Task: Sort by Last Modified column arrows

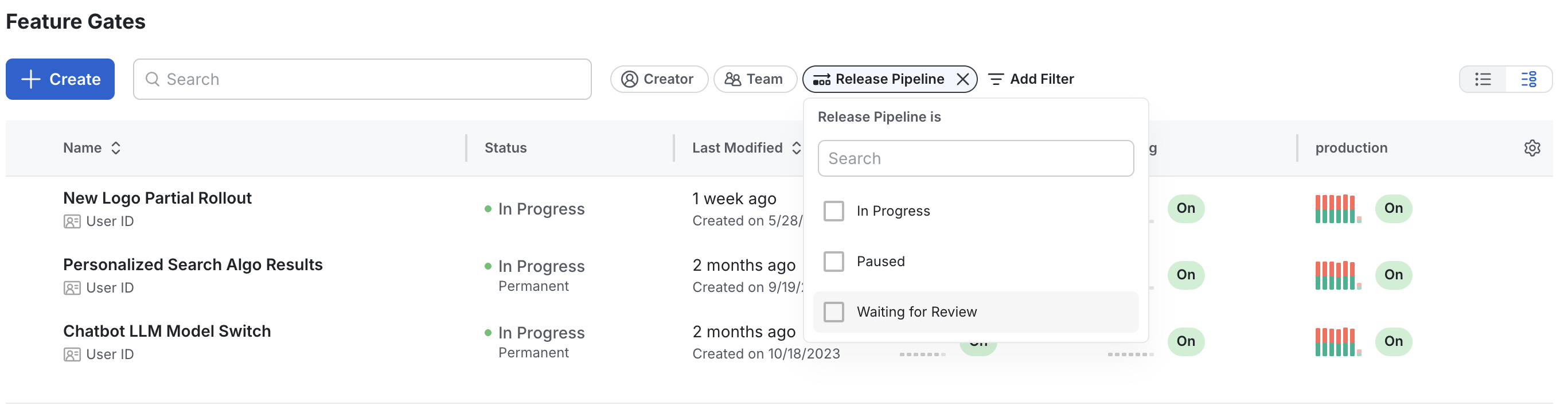Action: 796,148
